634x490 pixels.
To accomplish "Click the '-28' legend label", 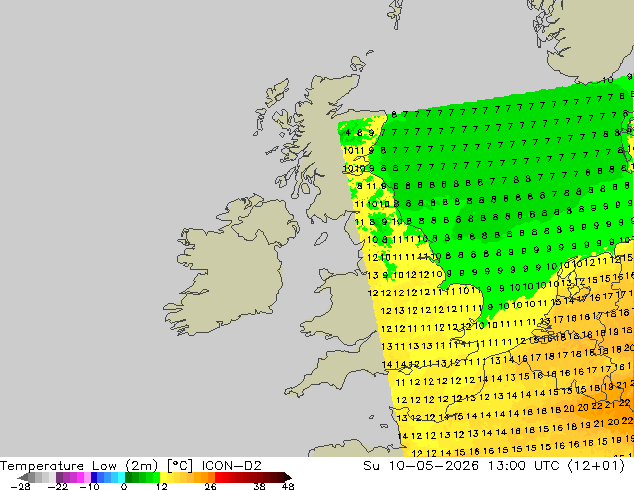I will pos(20,486).
